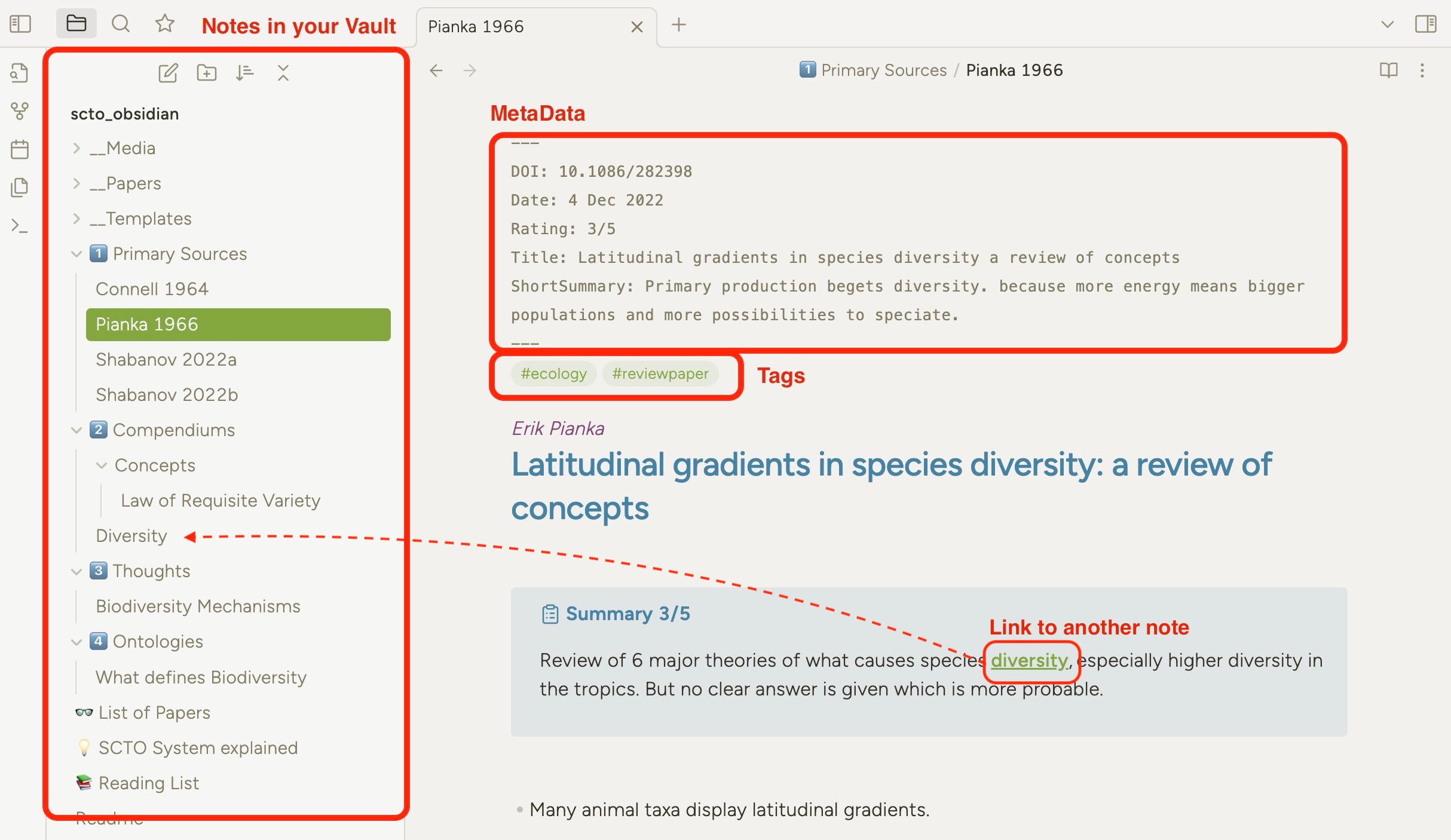Click the Erik Pianka author text
This screenshot has height=840, width=1451.
click(558, 428)
